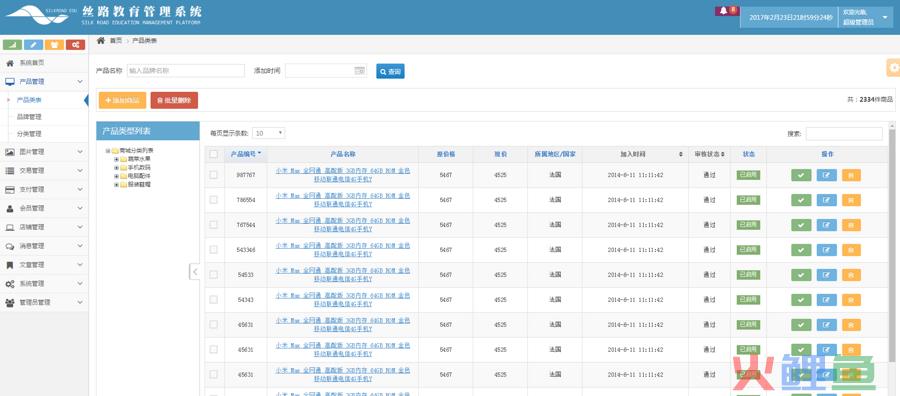Open 文章管理 sidebar menu

(x=44, y=265)
